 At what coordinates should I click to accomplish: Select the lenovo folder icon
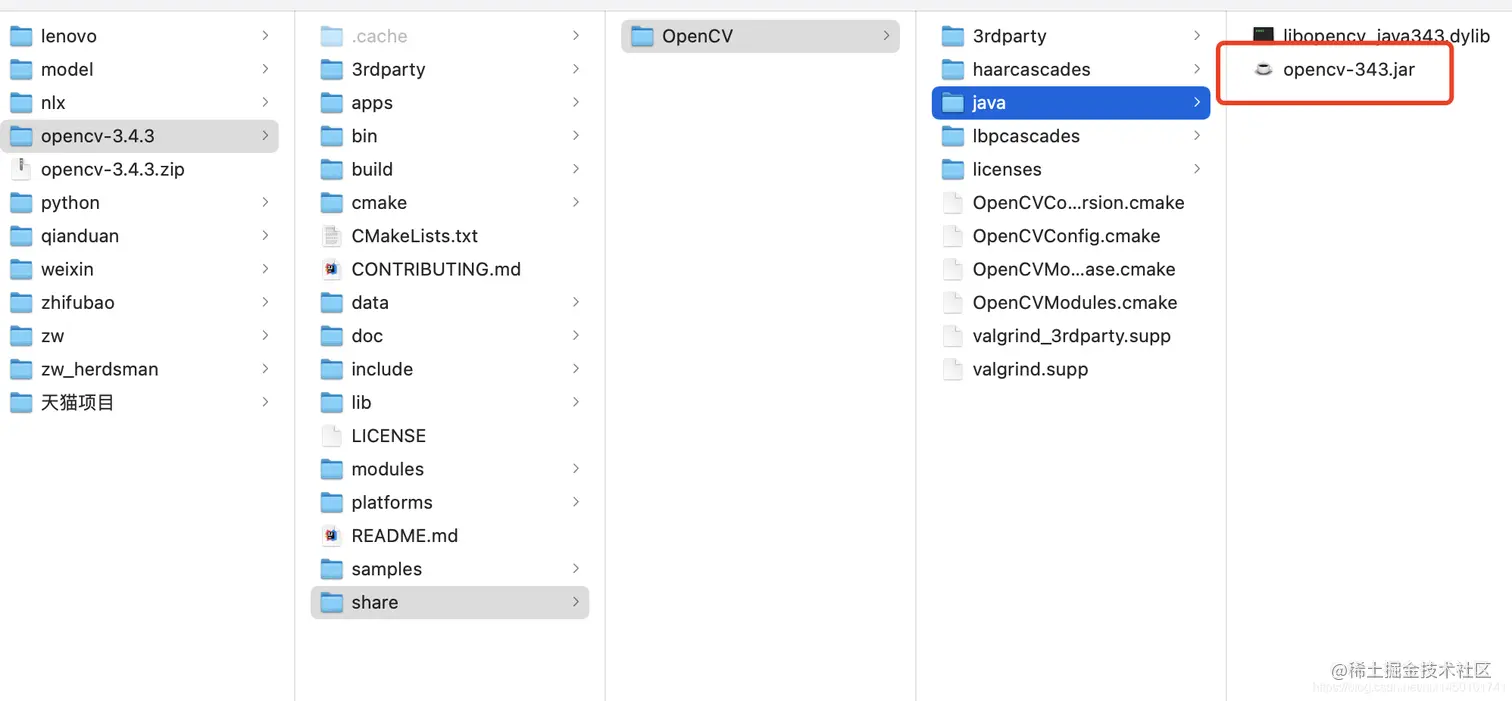point(21,36)
